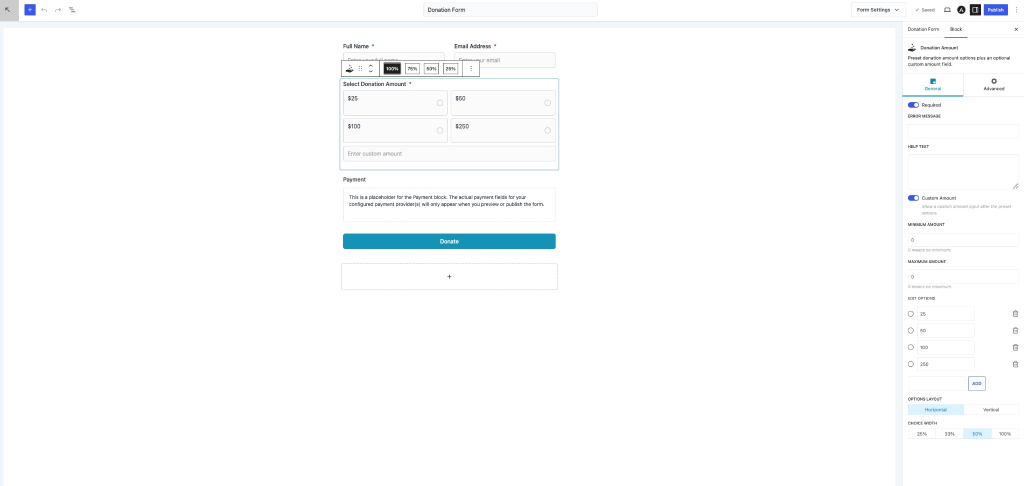This screenshot has width=1024, height=486.
Task: Open the Form Settings dropdown
Action: (x=878, y=10)
